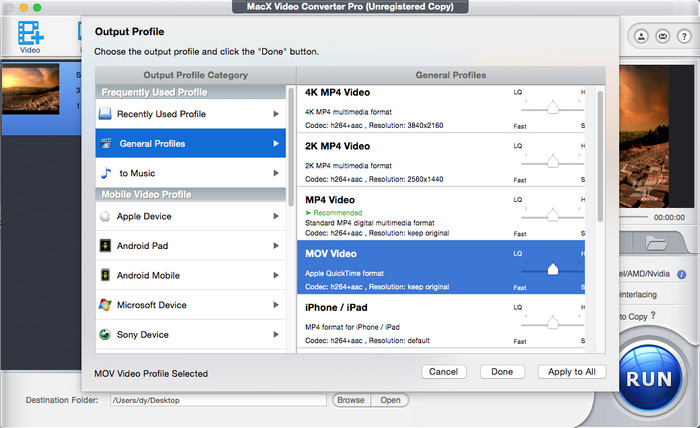
Task: Select Apple Device category
Action: pos(191,216)
